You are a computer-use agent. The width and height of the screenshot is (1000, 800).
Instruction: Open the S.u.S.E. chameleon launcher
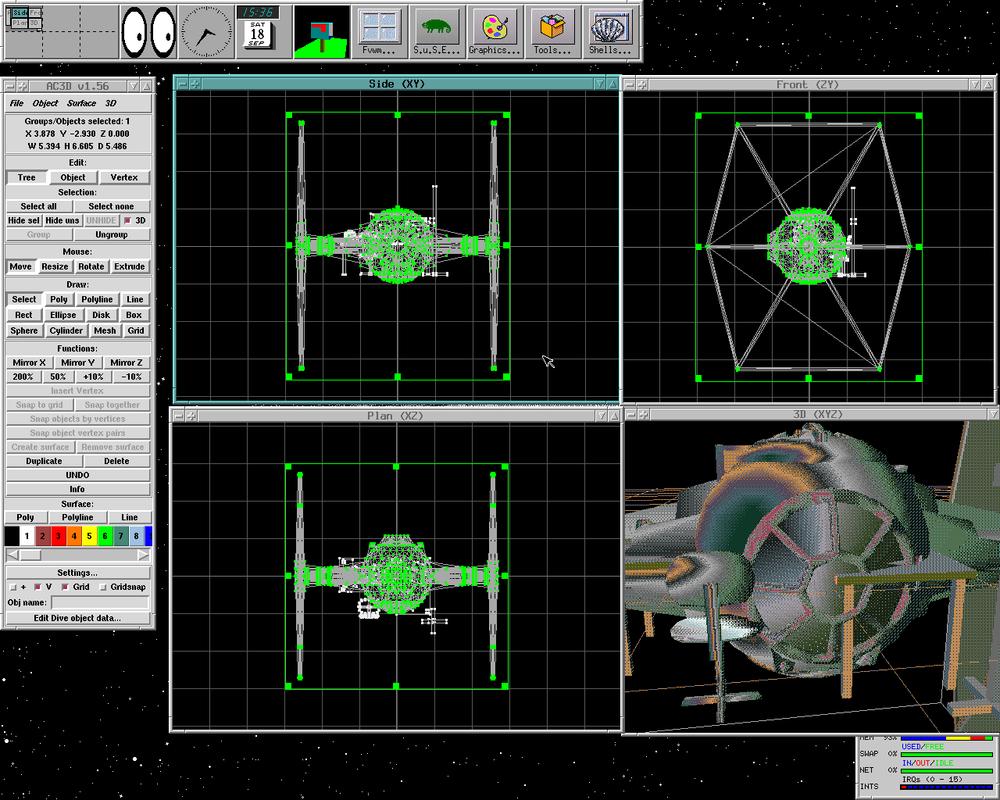[x=437, y=32]
